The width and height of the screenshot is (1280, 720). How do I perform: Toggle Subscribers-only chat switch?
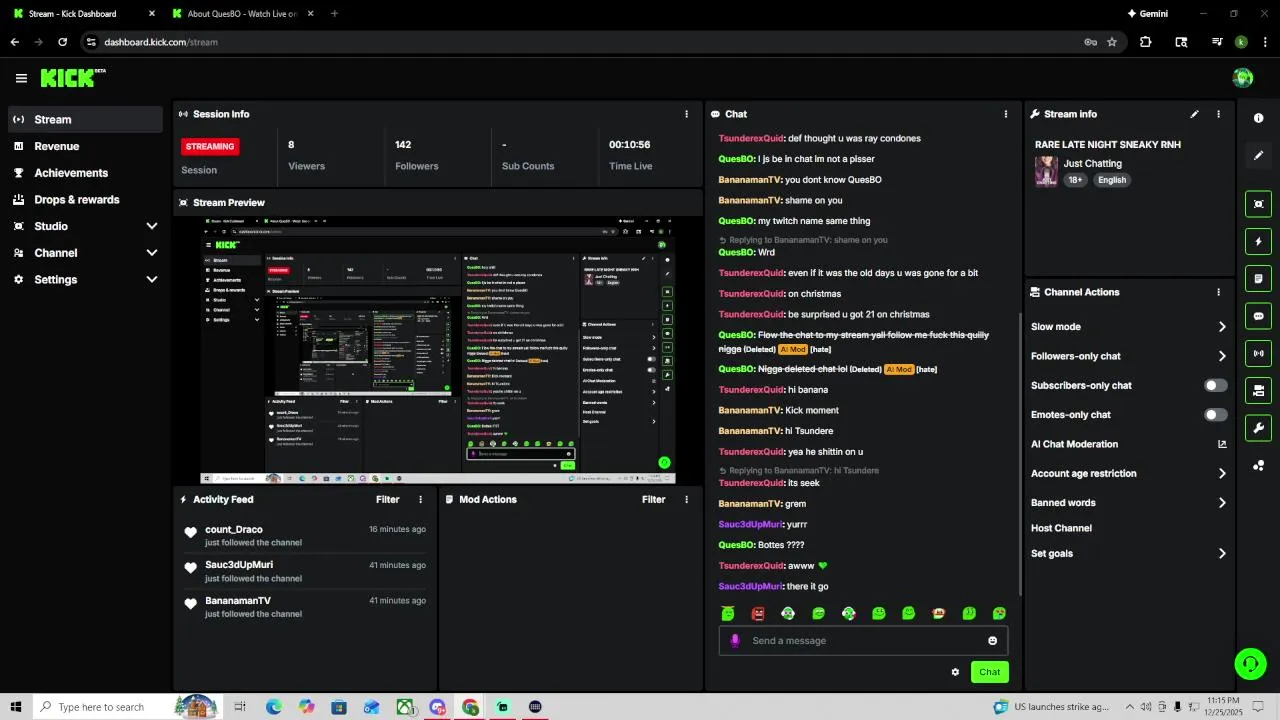pyautogui.click(x=1216, y=385)
